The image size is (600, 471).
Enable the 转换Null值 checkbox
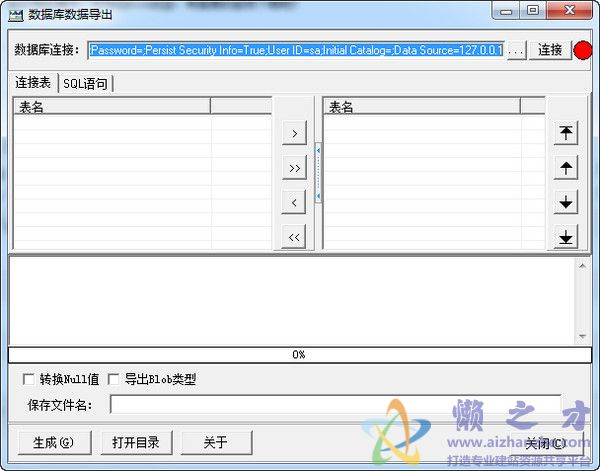click(x=28, y=379)
